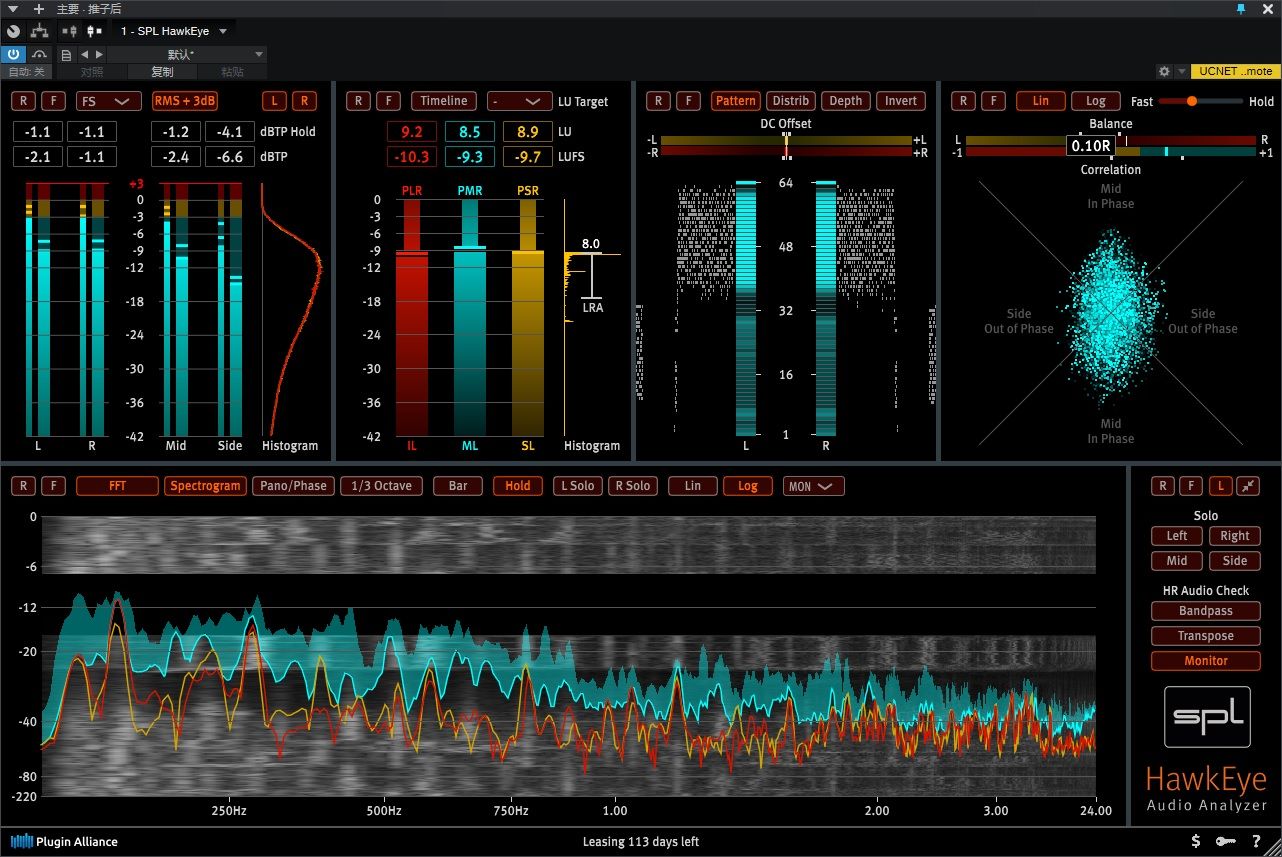This screenshot has width=1282, height=857.
Task: Open the routing tree icon
Action: coord(40,31)
